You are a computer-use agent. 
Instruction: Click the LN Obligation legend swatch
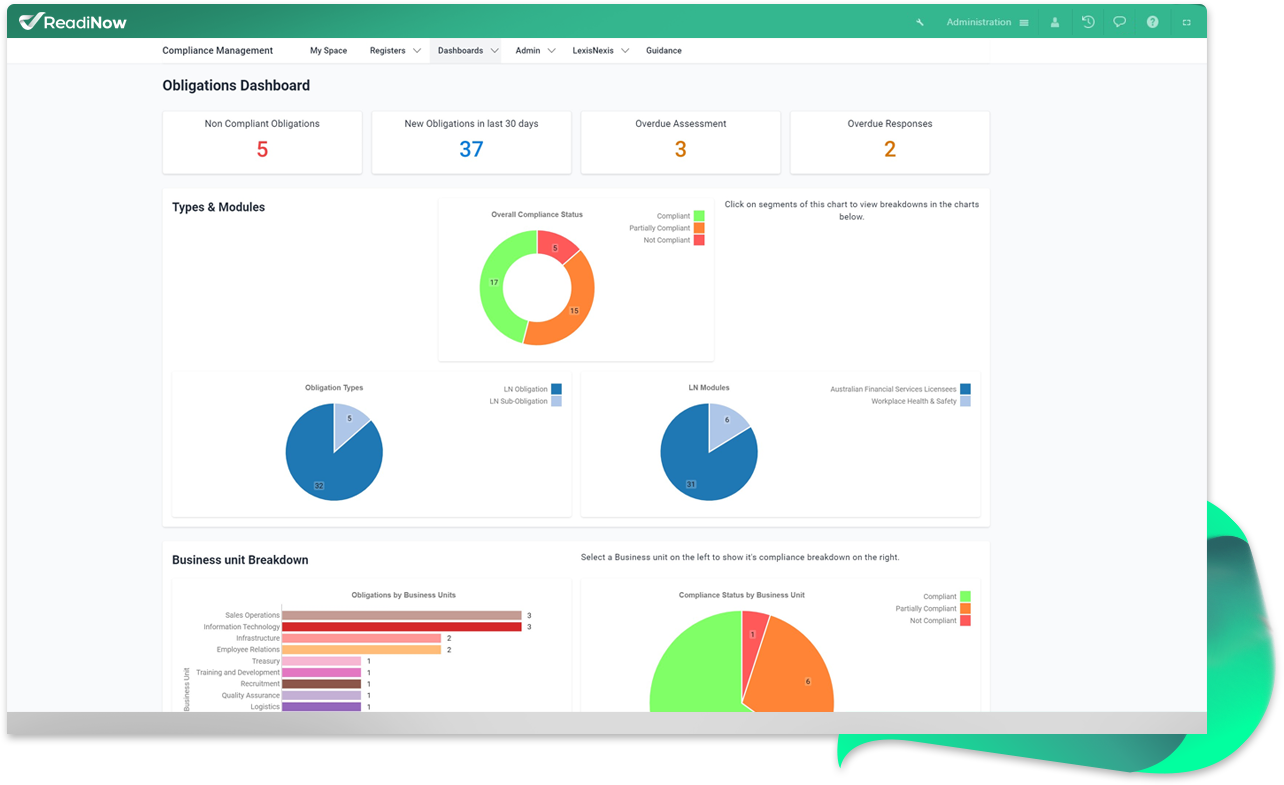click(x=556, y=389)
